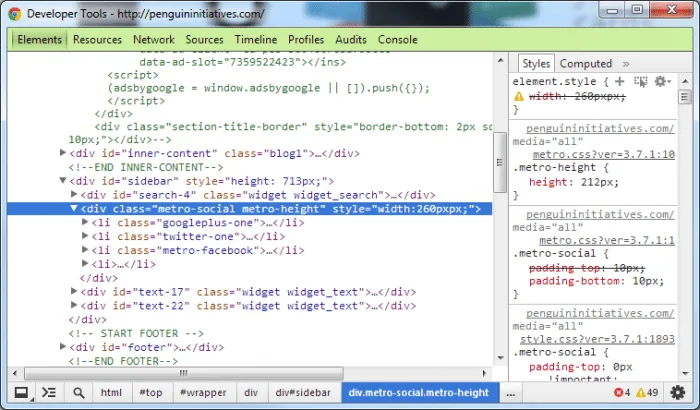Select the START FOOTER comment line
The height and width of the screenshot is (410, 700).
136,333
